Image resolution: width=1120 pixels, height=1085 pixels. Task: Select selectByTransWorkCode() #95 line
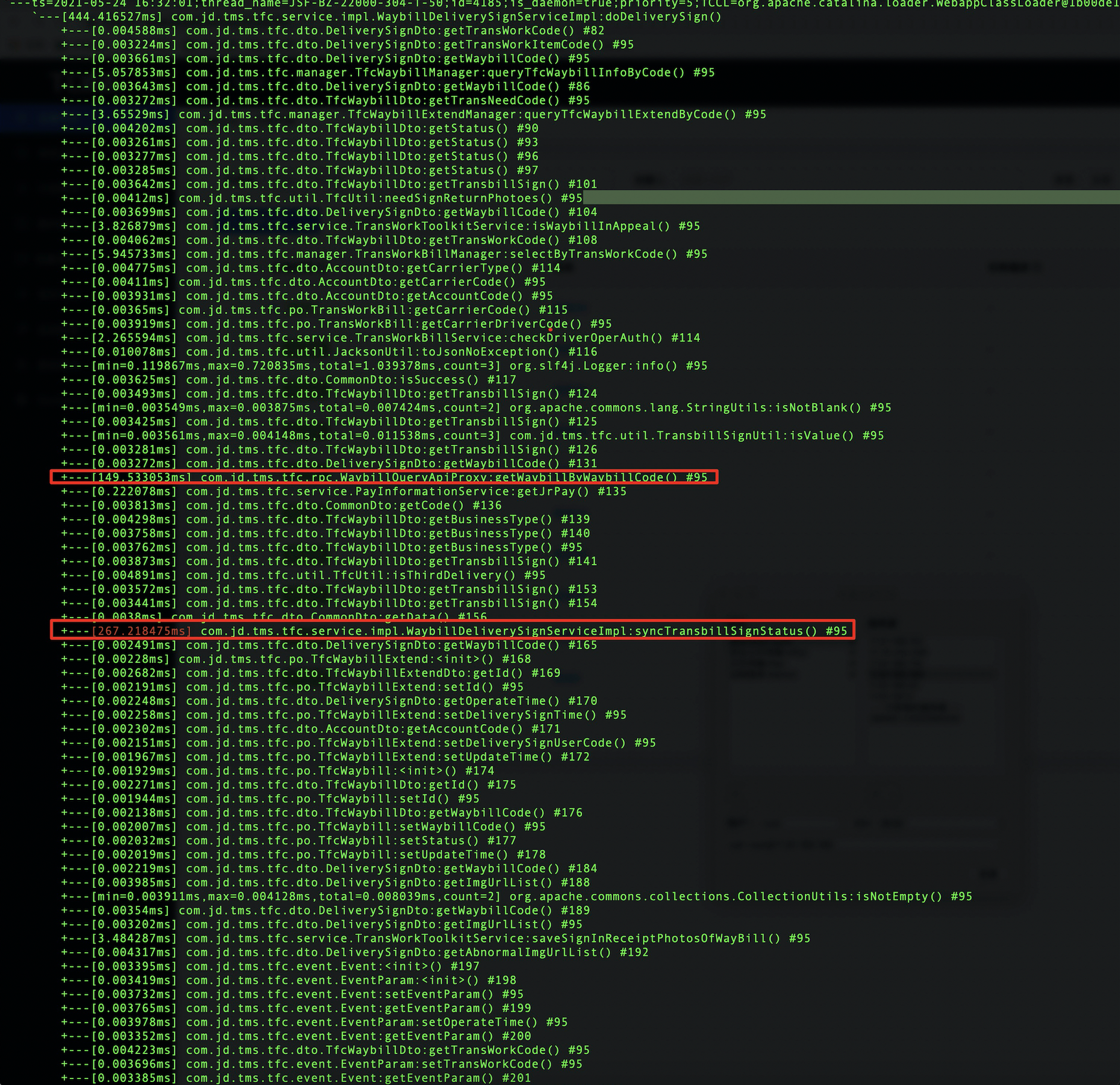point(384,254)
